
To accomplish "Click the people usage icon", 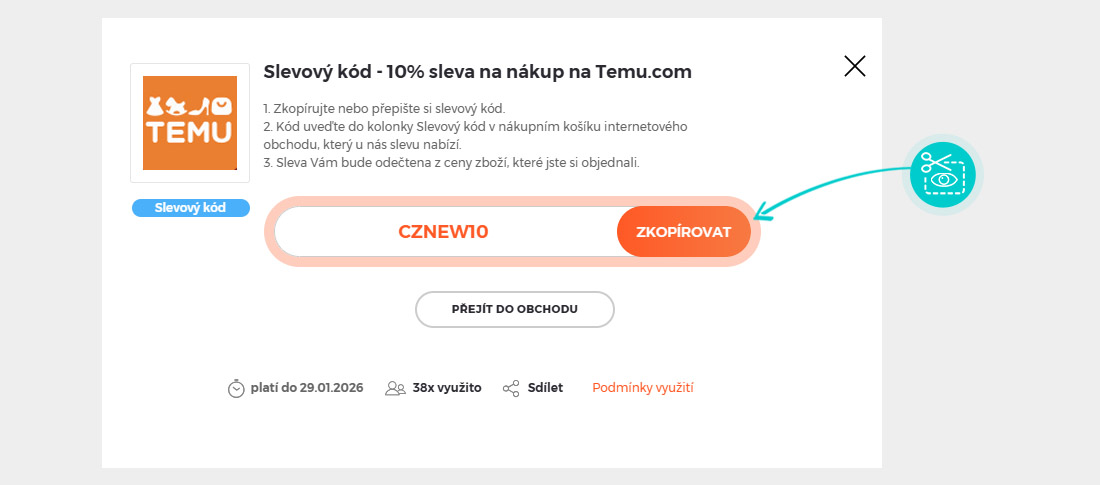I will [x=395, y=388].
